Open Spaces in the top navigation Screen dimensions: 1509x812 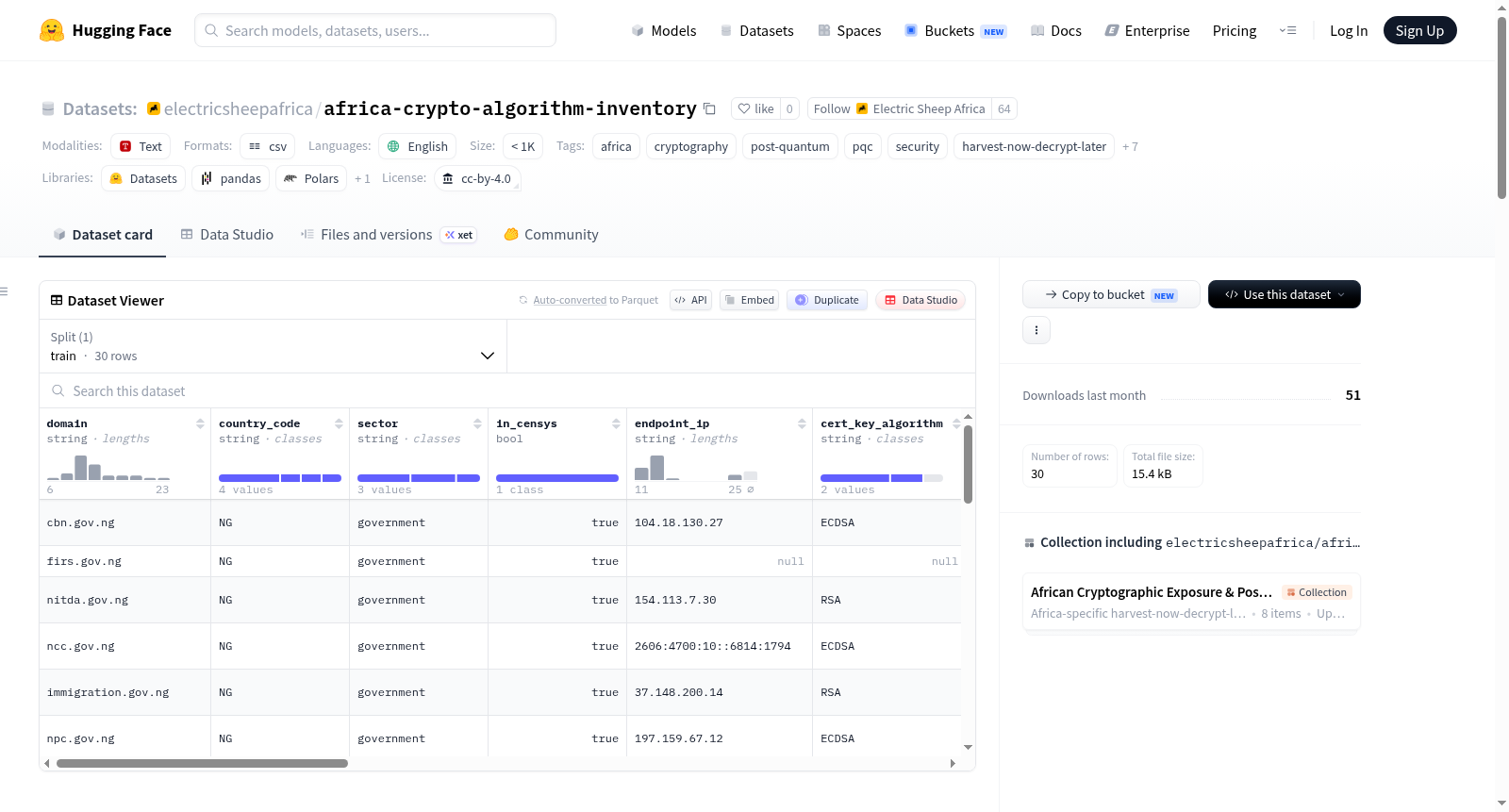849,30
